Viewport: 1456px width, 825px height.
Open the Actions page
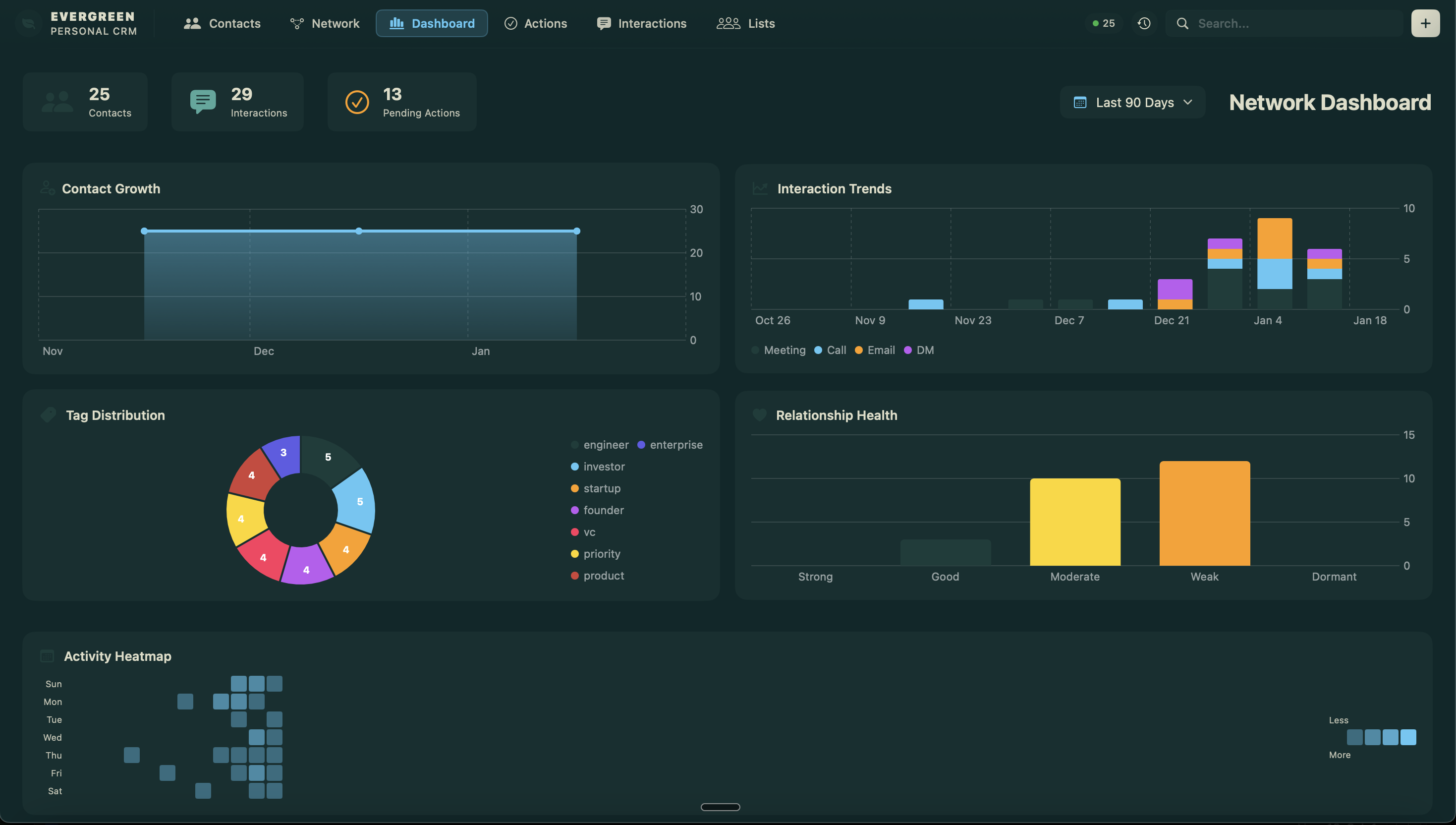pos(535,23)
